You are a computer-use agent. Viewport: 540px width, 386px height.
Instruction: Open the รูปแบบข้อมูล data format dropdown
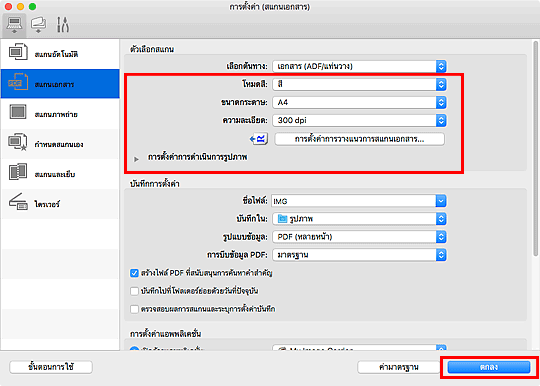[359, 237]
